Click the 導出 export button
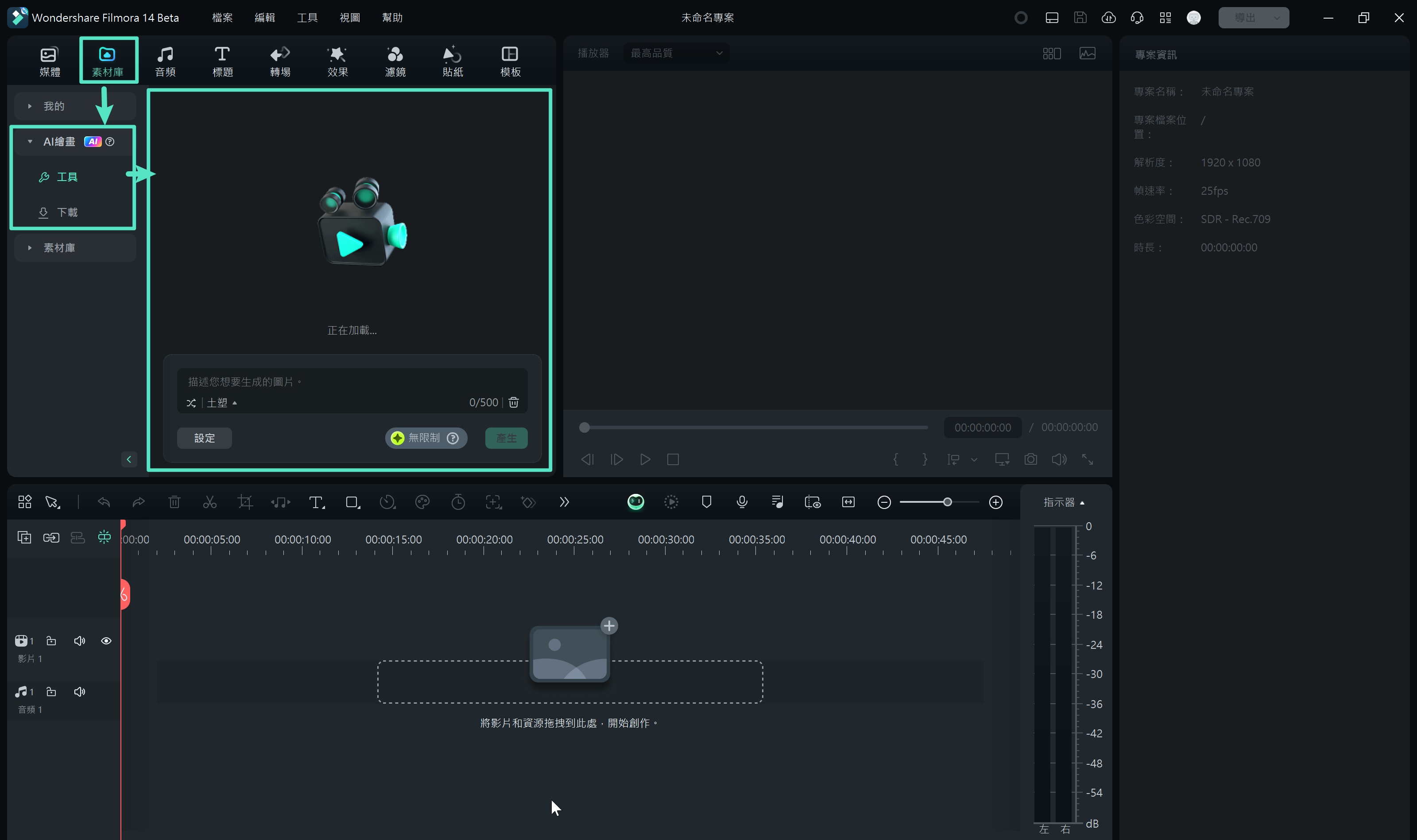The image size is (1417, 840). [x=1253, y=18]
